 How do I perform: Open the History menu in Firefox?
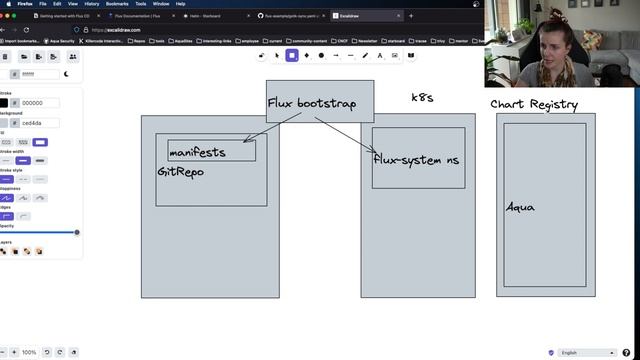[91, 4]
